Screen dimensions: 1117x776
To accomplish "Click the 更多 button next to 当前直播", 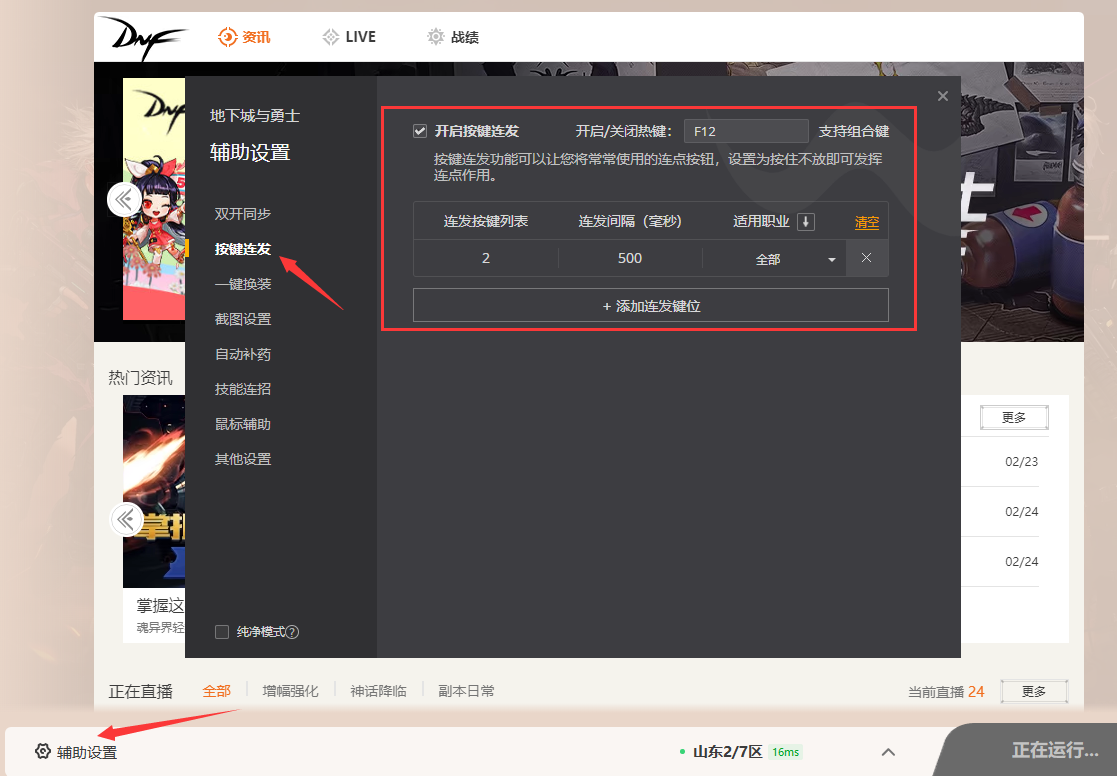I will click(x=1034, y=691).
